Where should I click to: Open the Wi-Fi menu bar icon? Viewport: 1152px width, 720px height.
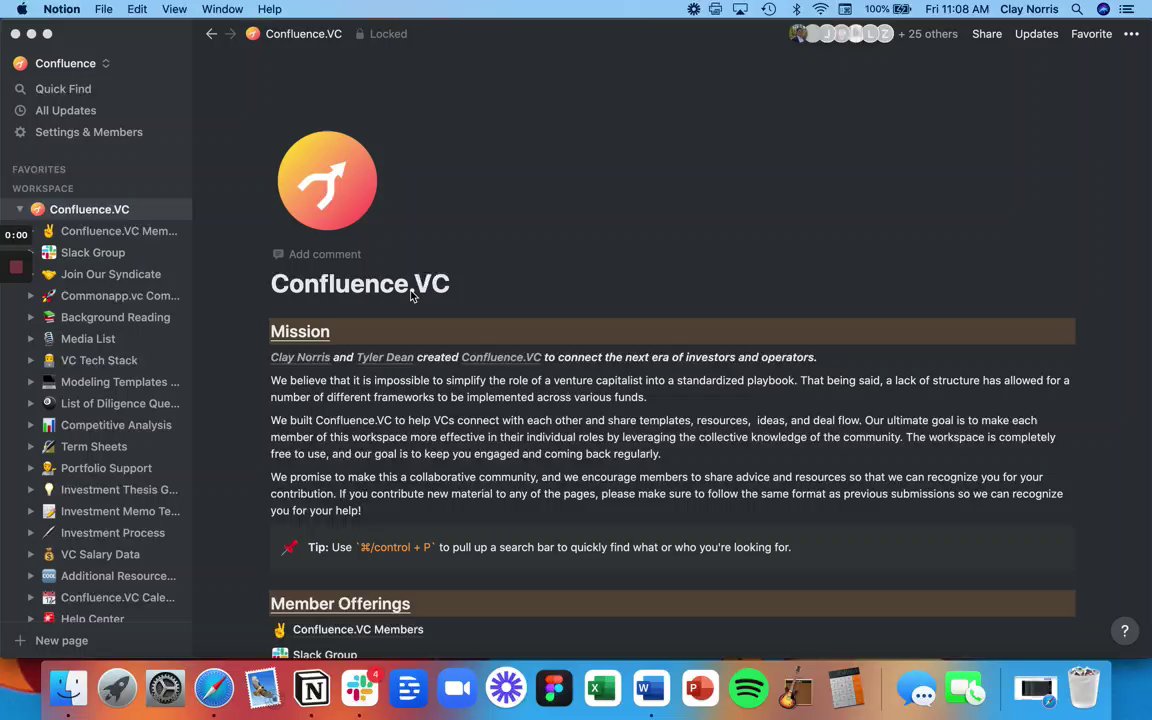(821, 9)
